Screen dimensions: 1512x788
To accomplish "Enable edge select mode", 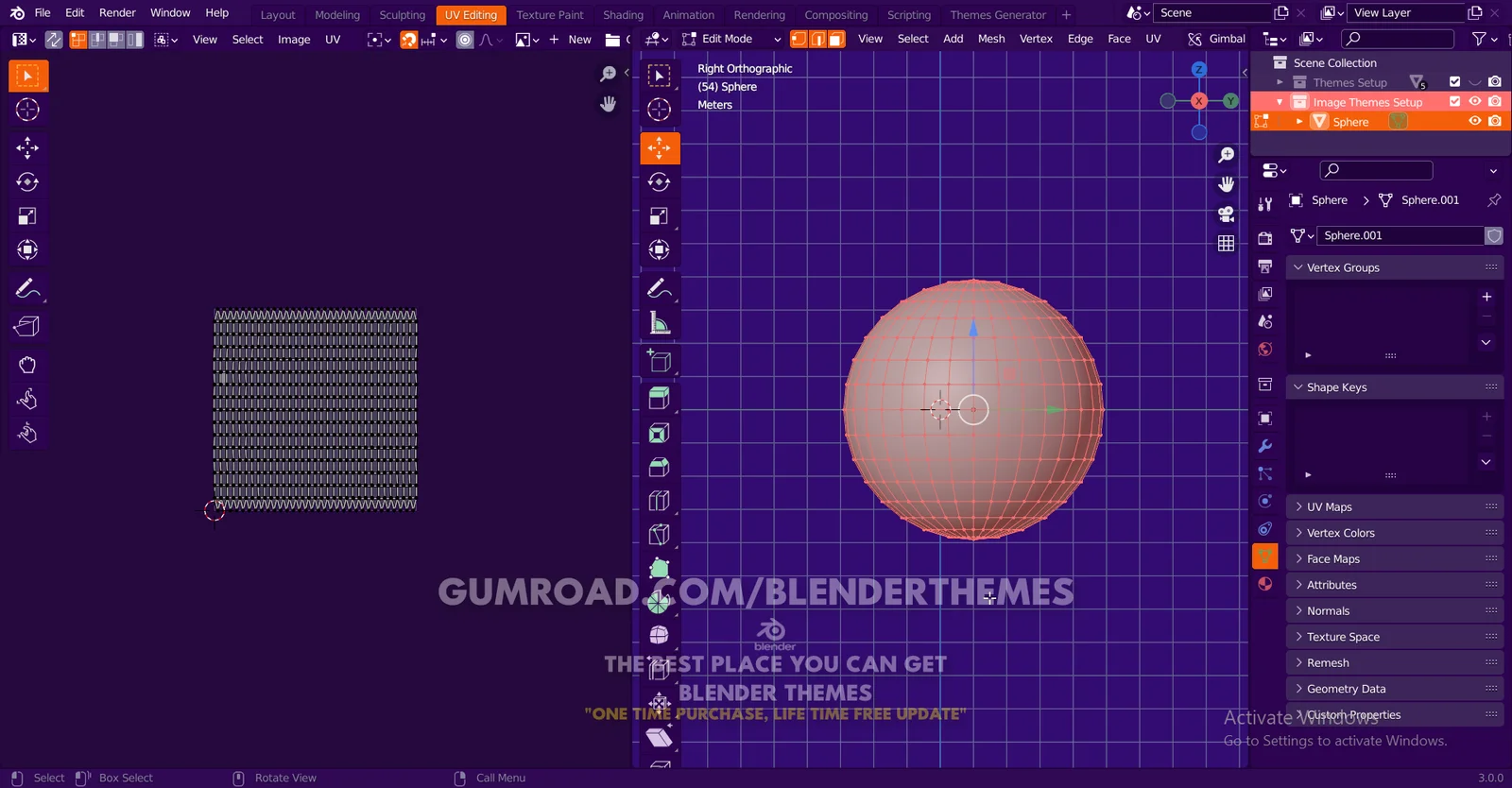I will point(817,39).
